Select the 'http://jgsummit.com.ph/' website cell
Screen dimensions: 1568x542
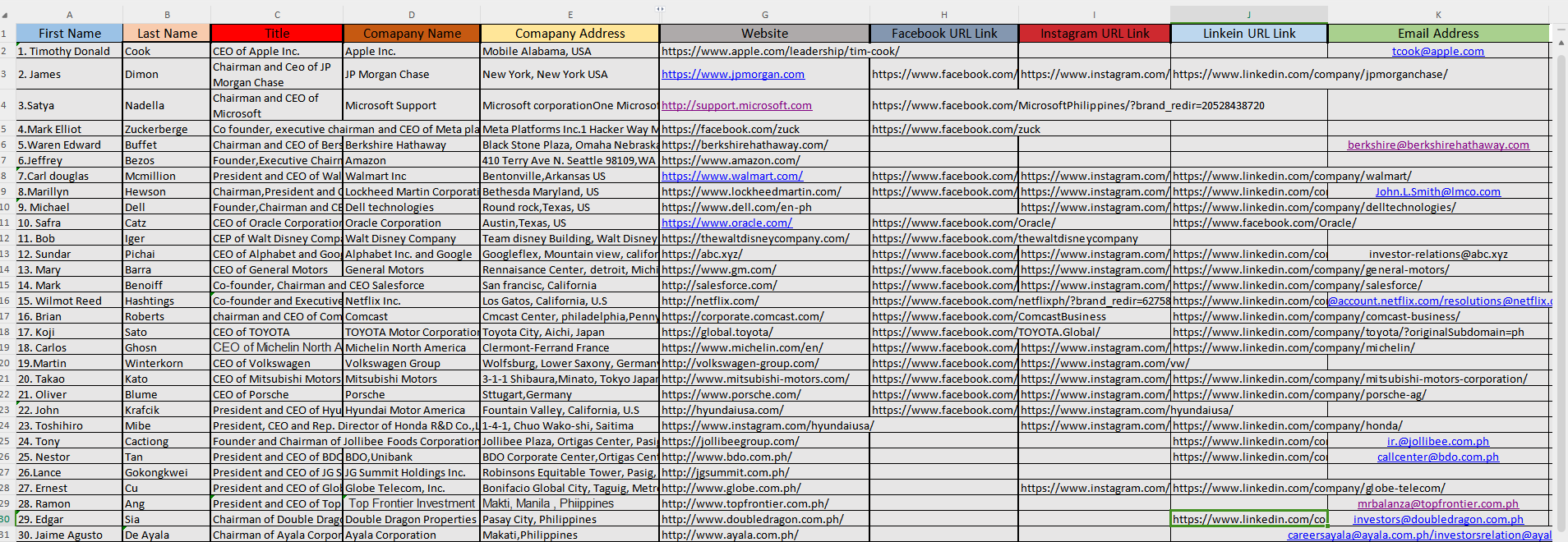tap(764, 472)
